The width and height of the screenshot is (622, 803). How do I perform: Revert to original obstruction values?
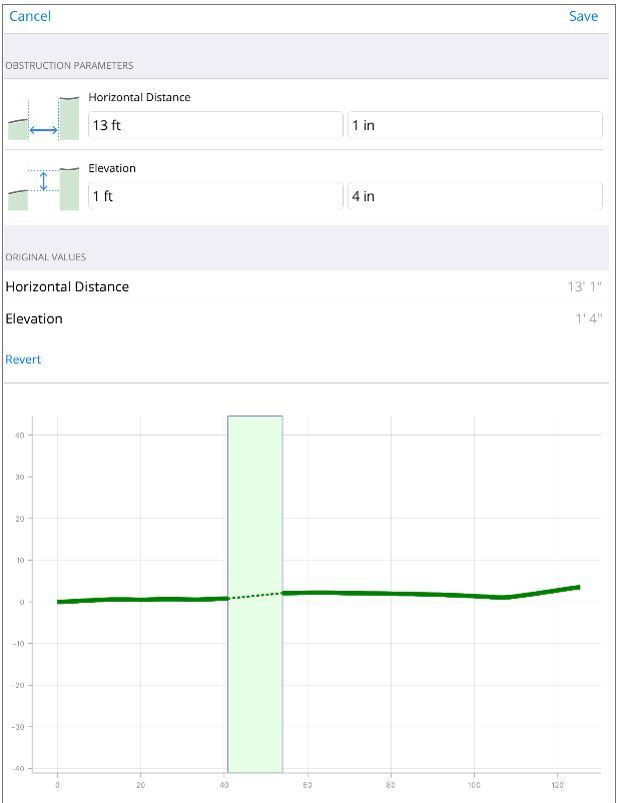[x=23, y=359]
